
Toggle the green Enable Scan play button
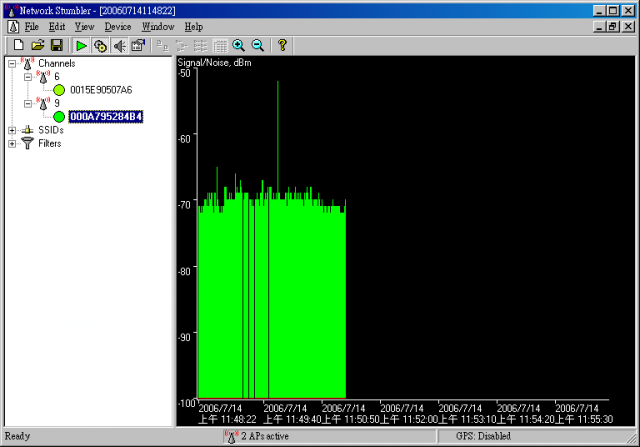(x=81, y=45)
